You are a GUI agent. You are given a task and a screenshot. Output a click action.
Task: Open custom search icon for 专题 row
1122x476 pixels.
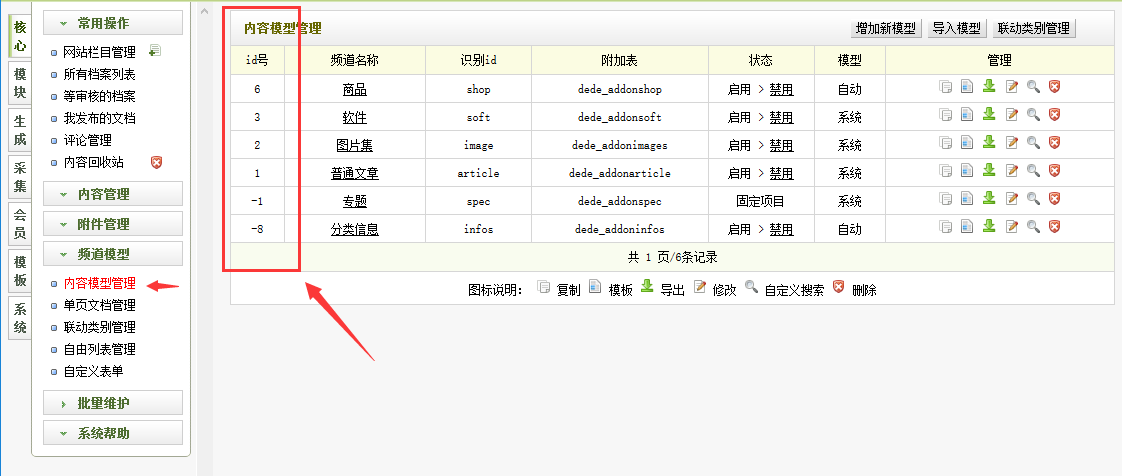(1033, 200)
